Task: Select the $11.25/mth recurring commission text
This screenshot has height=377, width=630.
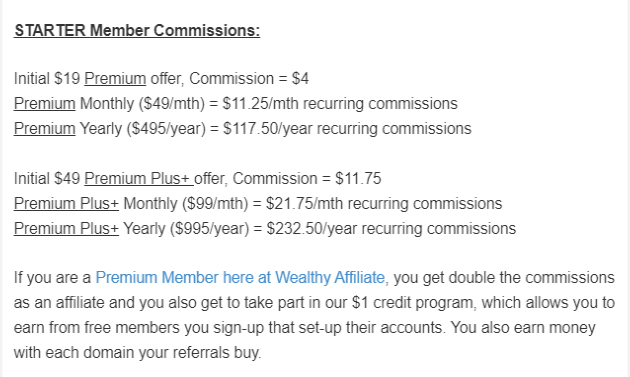Action: tap(261, 103)
